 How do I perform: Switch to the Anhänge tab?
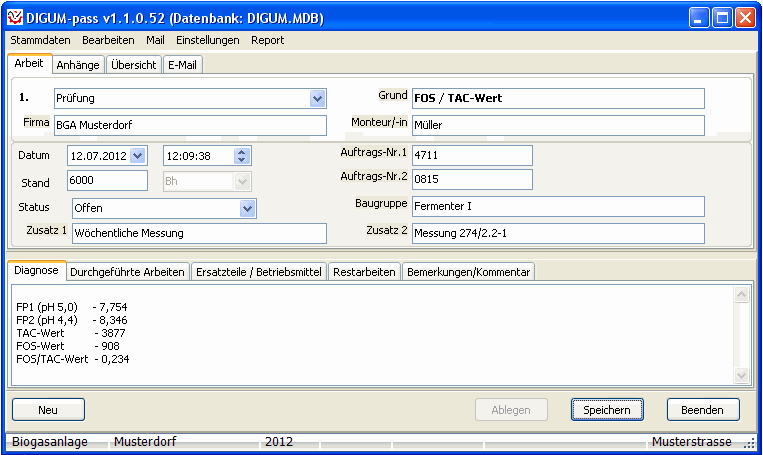coord(78,64)
